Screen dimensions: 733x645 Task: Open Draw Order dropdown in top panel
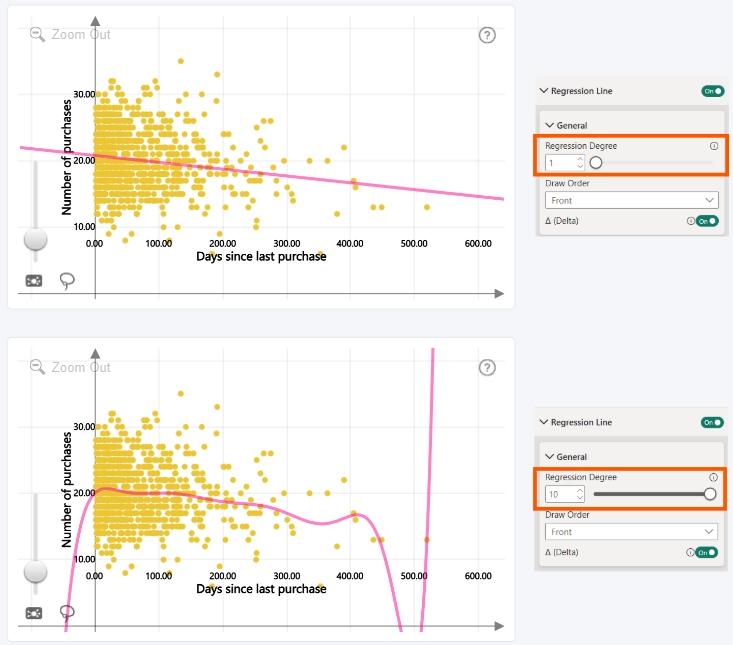click(x=632, y=201)
